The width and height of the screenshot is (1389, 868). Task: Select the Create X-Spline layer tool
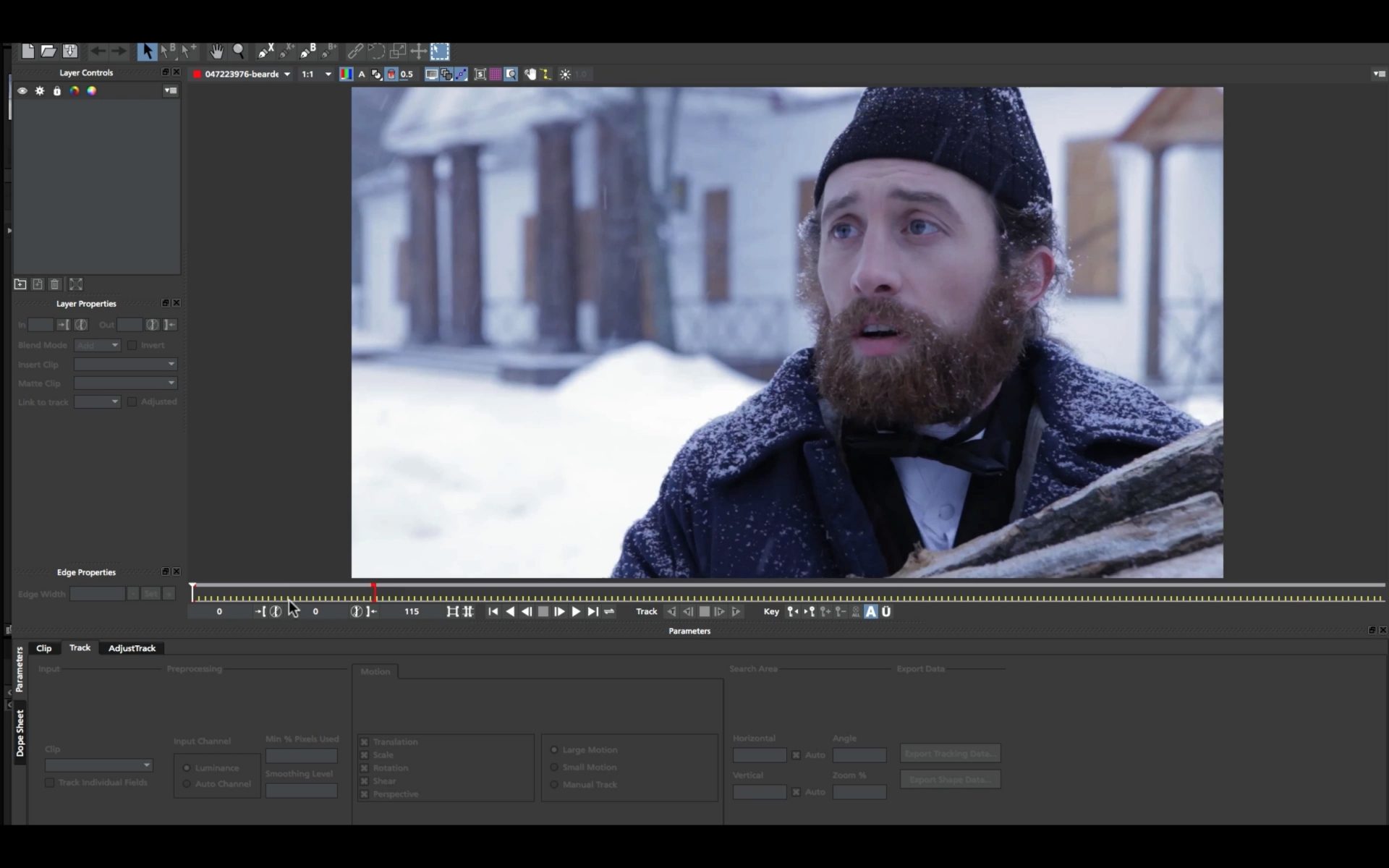point(266,51)
